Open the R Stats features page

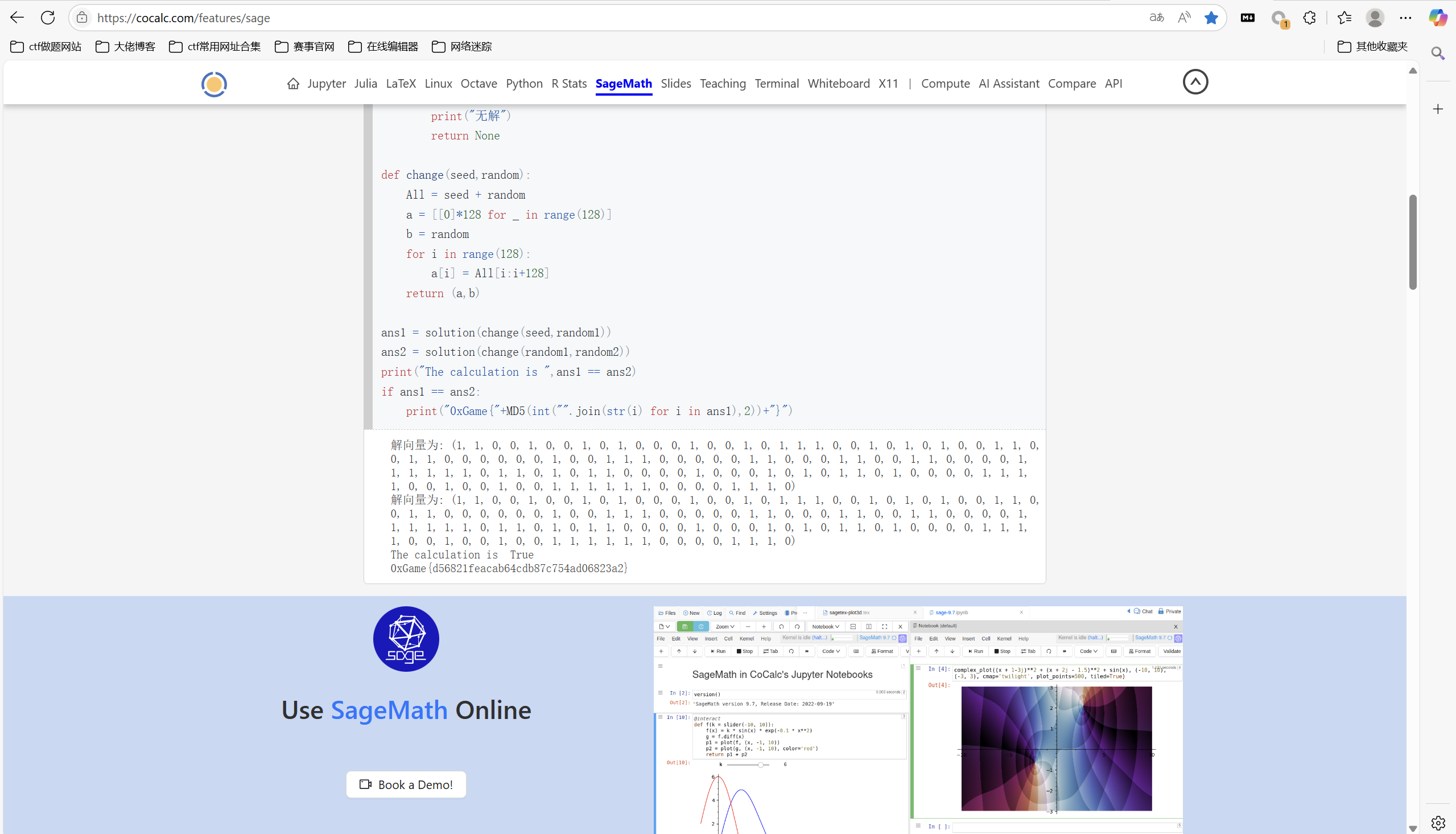[569, 84]
